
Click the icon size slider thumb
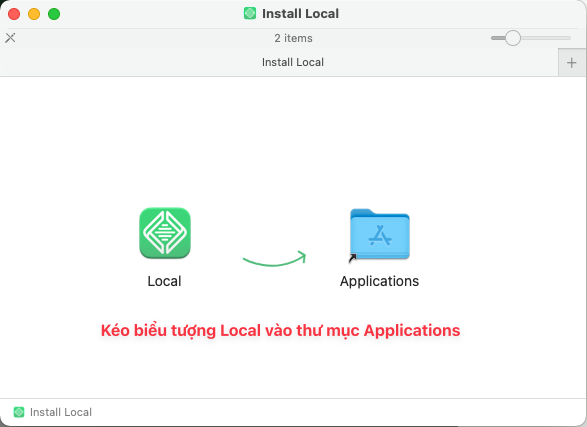pyautogui.click(x=513, y=38)
